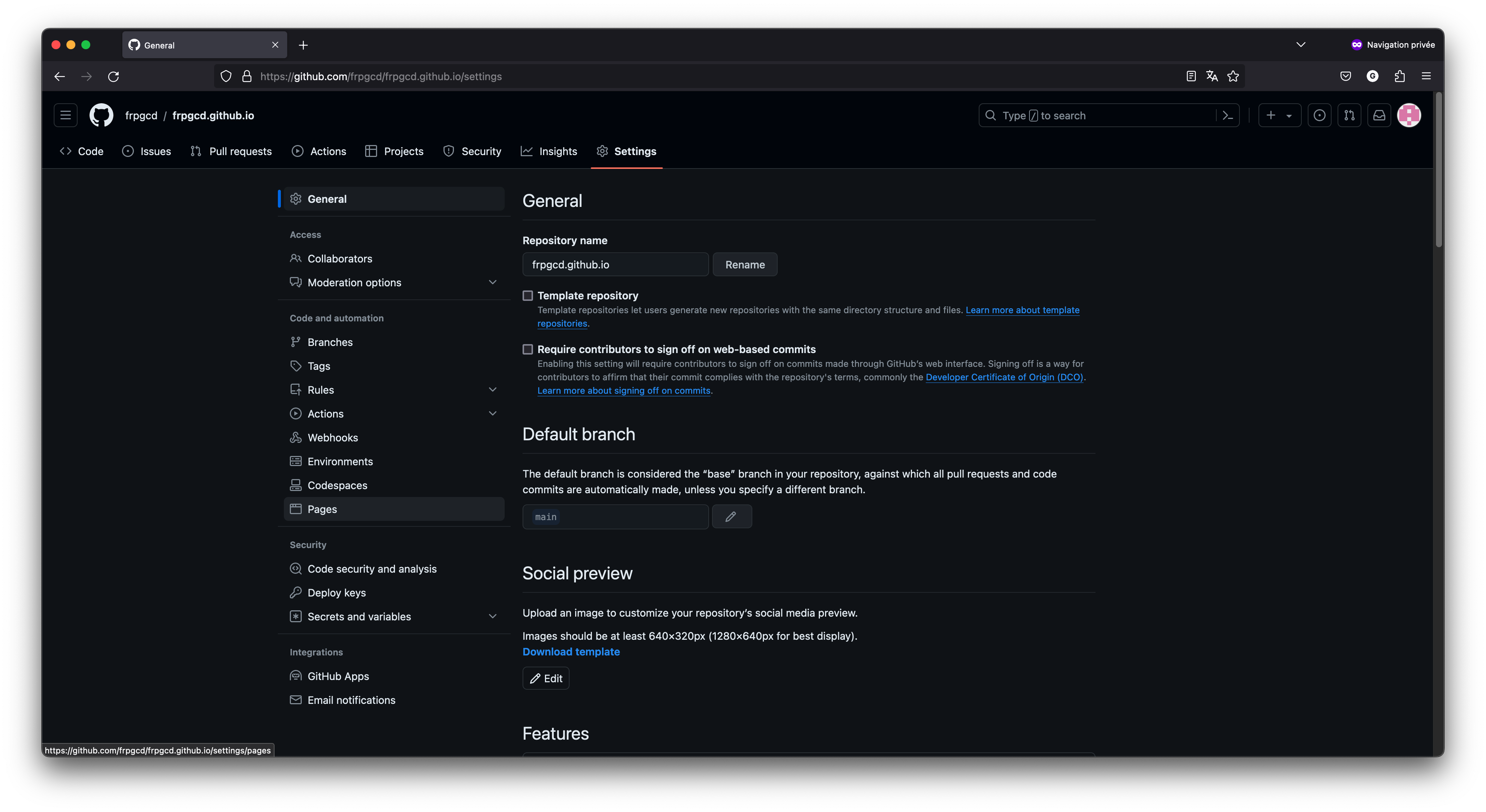The height and width of the screenshot is (812, 1486).
Task: Open the Projects tab
Action: [x=395, y=151]
